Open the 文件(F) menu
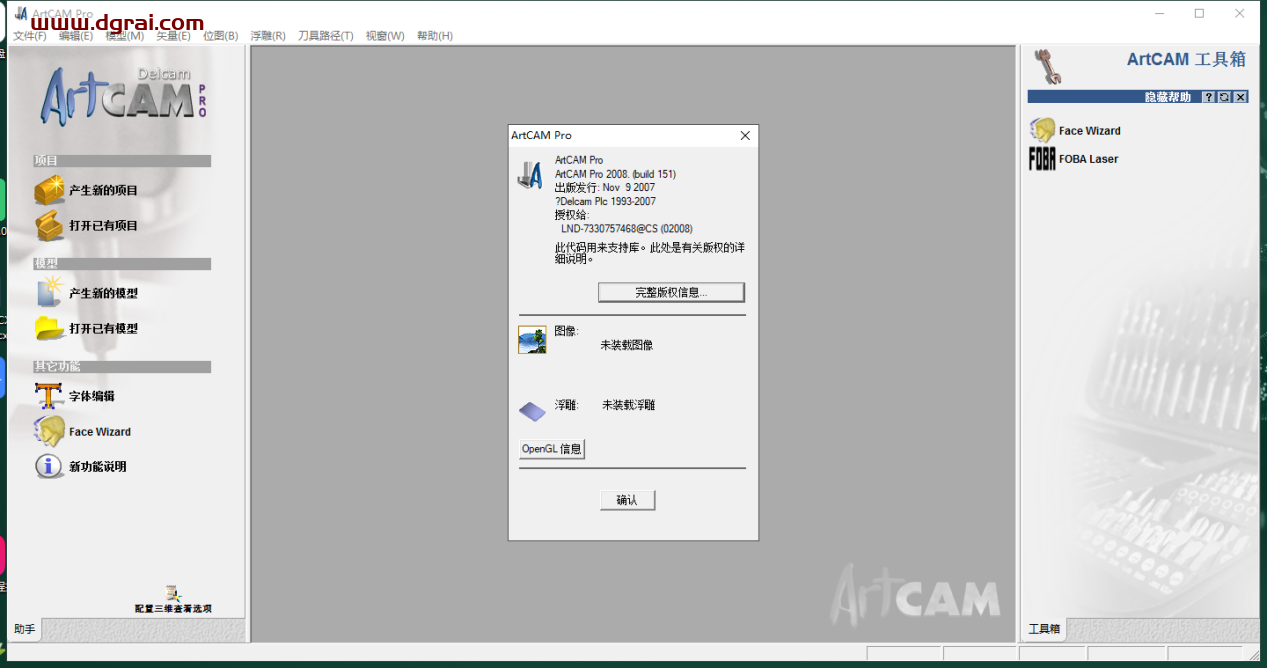The width and height of the screenshot is (1267, 668). click(30, 36)
